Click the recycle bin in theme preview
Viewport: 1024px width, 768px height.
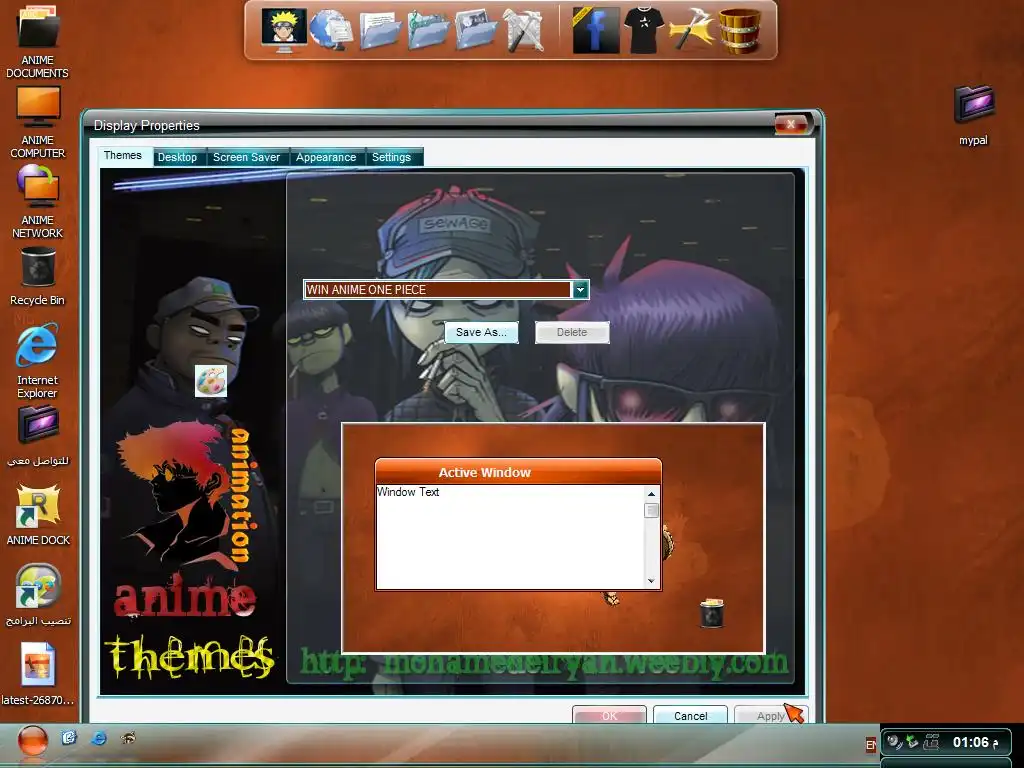pyautogui.click(x=712, y=613)
